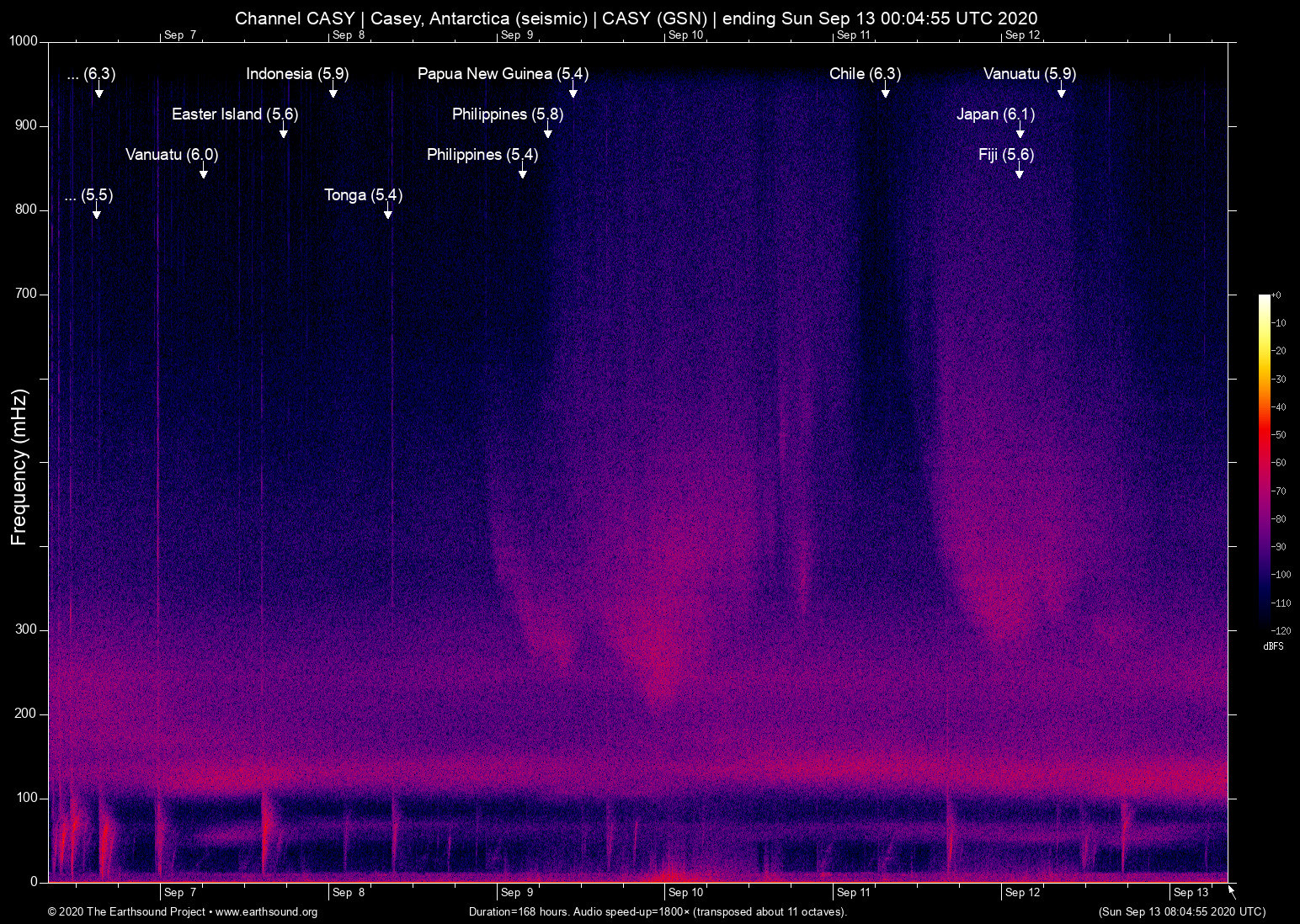Select the Vanuatu (5.9) event arrow
This screenshot has width=1300, height=924.
(x=1062, y=93)
